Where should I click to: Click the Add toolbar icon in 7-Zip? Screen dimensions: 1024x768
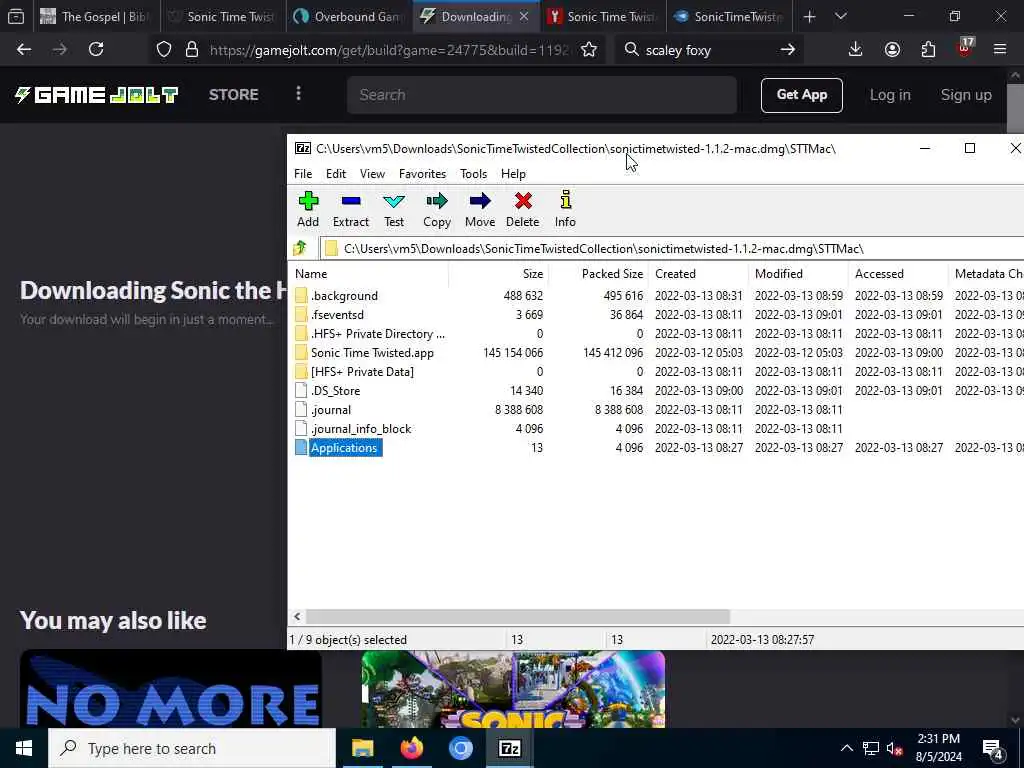click(x=308, y=201)
